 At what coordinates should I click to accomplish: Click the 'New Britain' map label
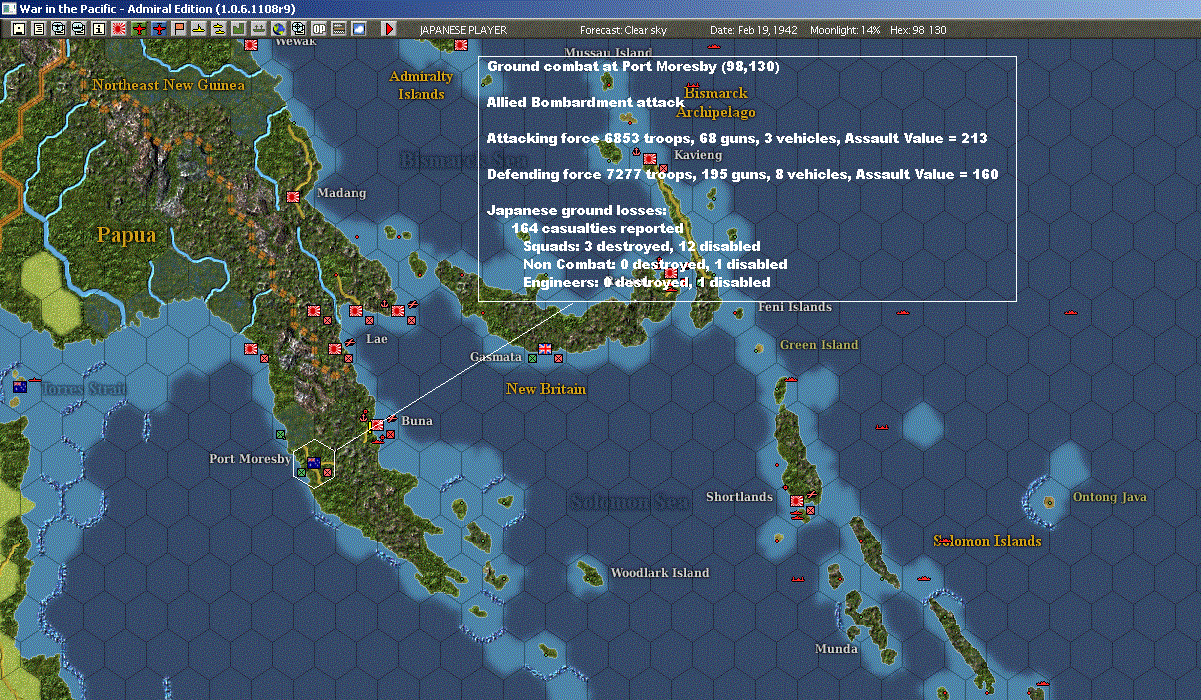tap(546, 389)
